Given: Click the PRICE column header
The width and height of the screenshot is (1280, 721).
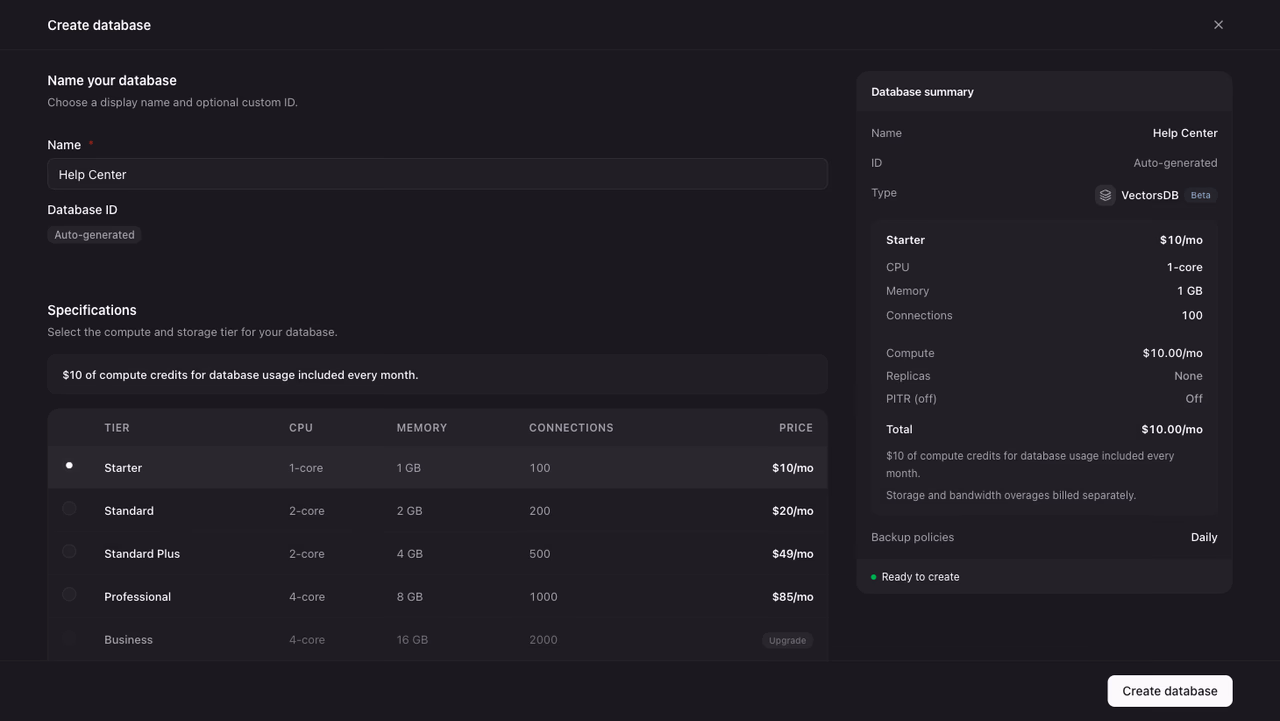Looking at the screenshot, I should pos(796,428).
